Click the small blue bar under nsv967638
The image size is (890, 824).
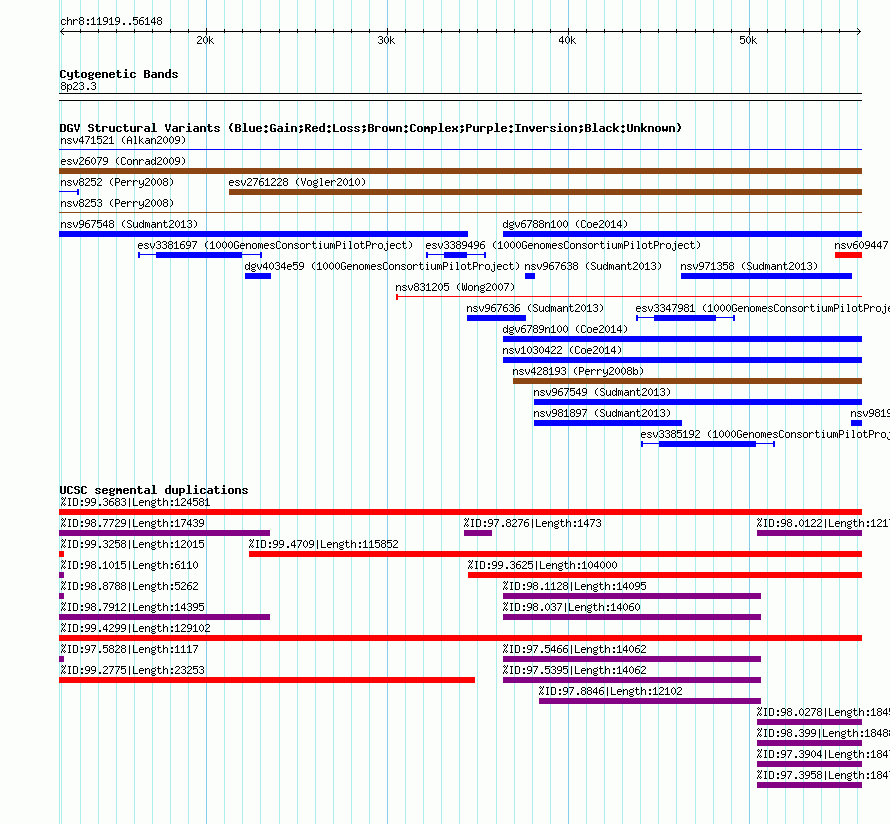[x=530, y=276]
